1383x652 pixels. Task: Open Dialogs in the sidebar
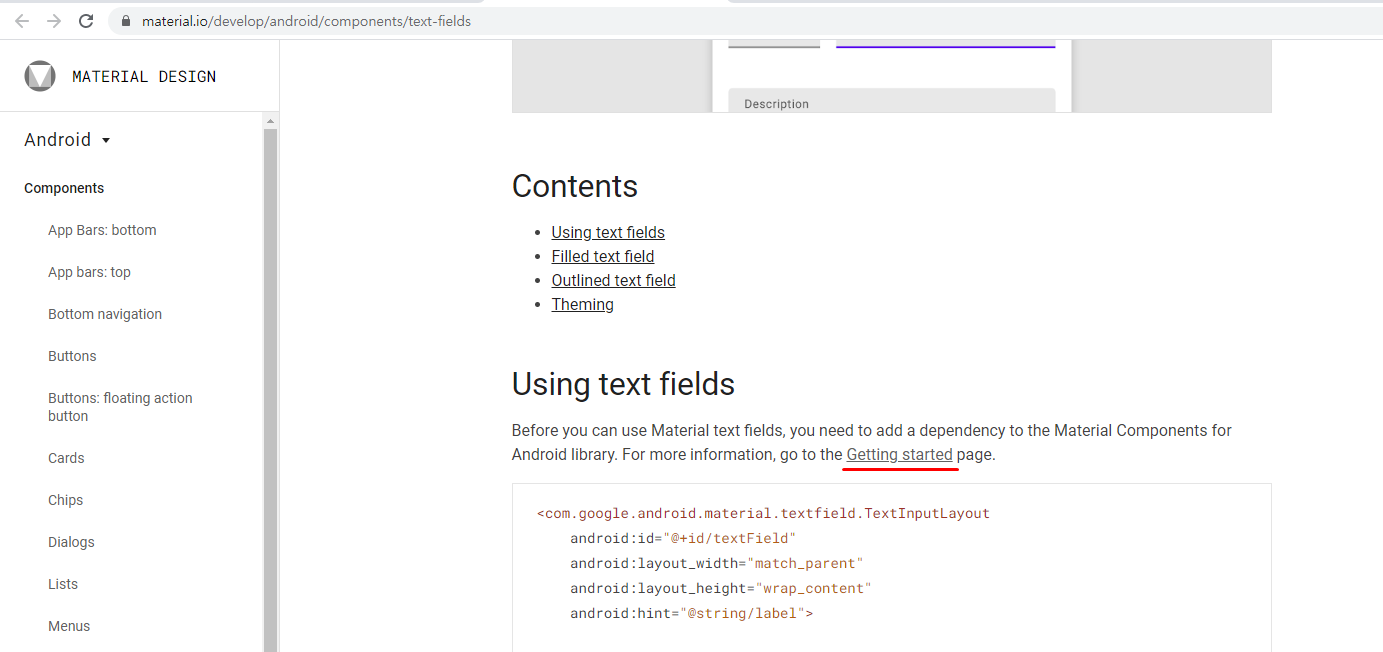coord(71,542)
